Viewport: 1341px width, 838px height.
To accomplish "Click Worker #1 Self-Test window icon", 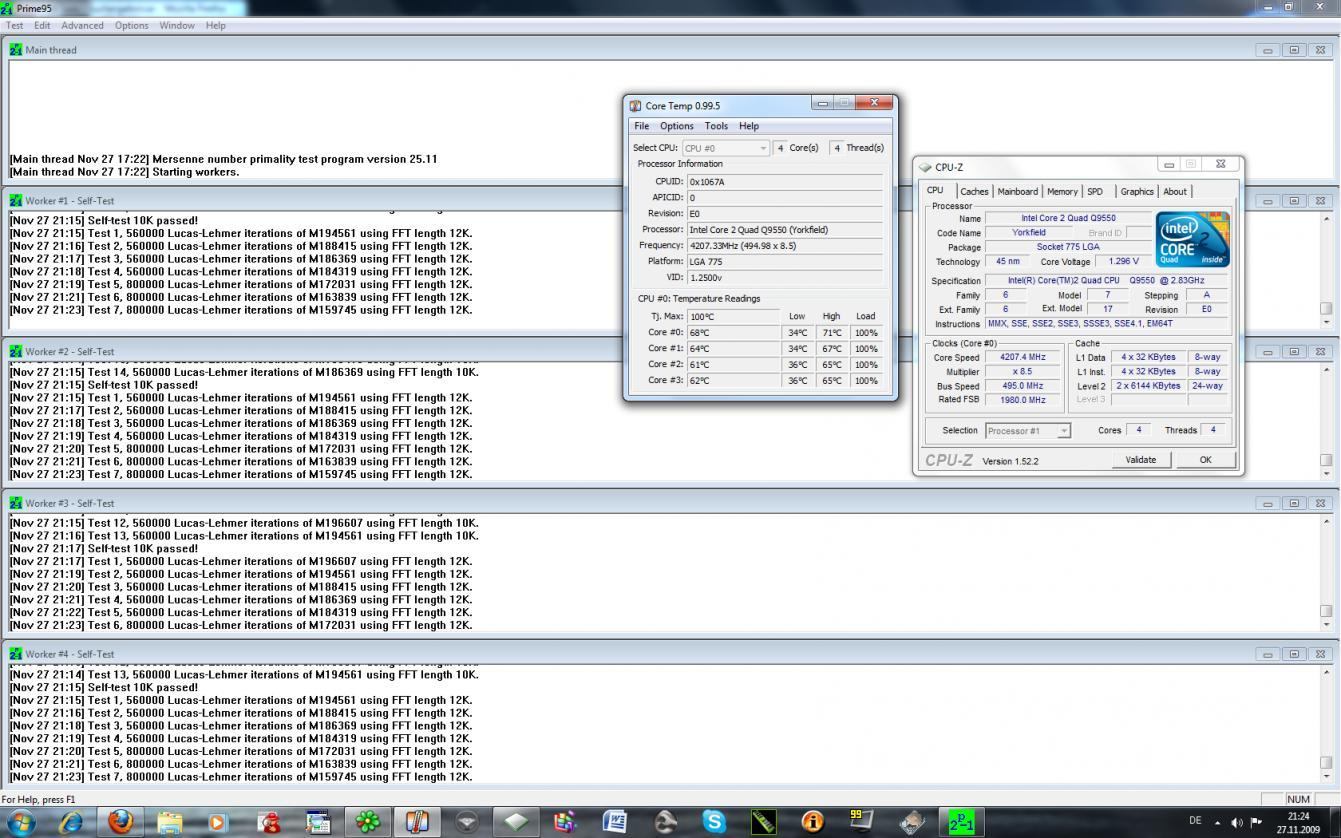I will [16, 200].
